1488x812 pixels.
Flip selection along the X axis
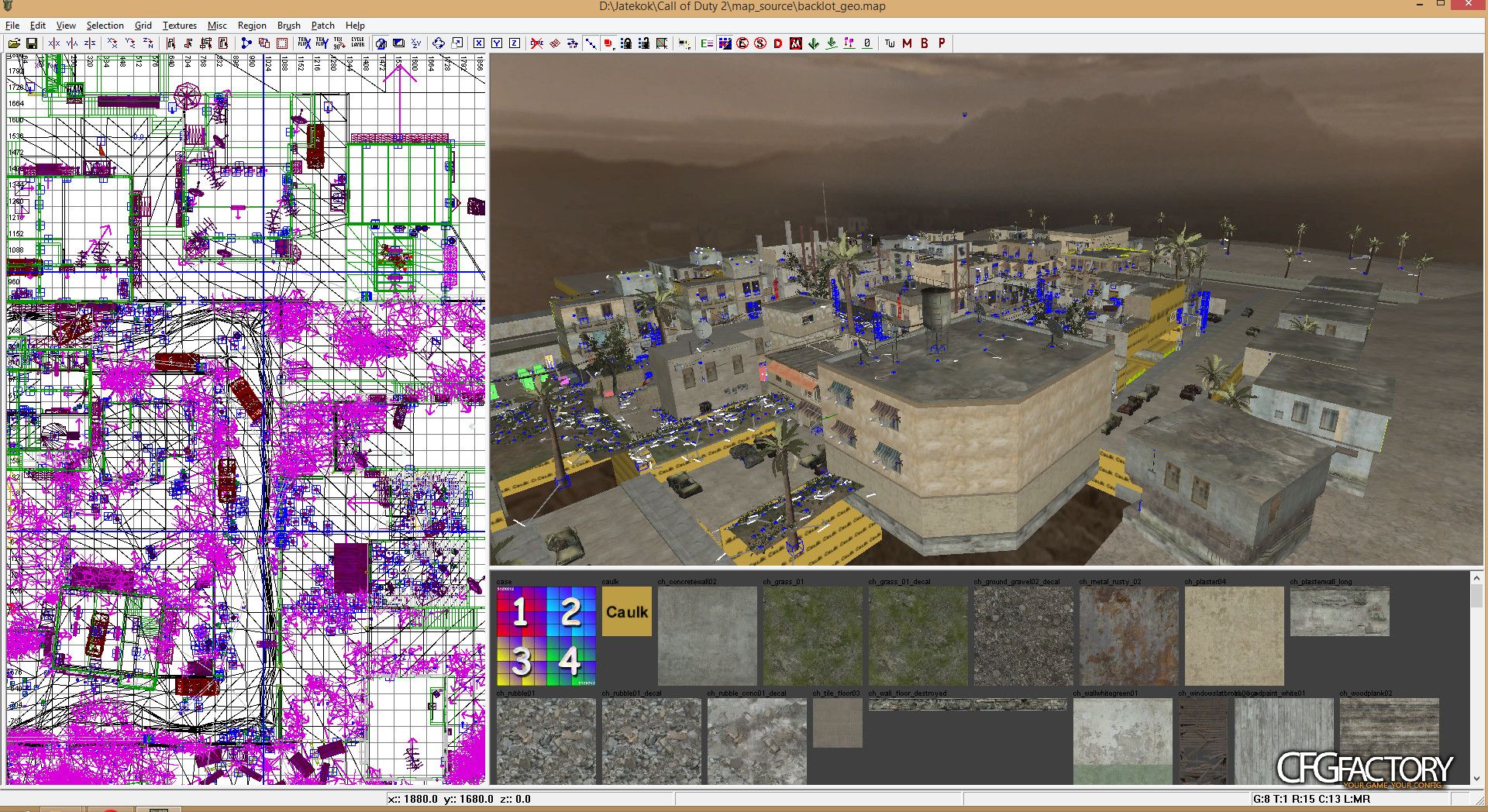click(54, 43)
